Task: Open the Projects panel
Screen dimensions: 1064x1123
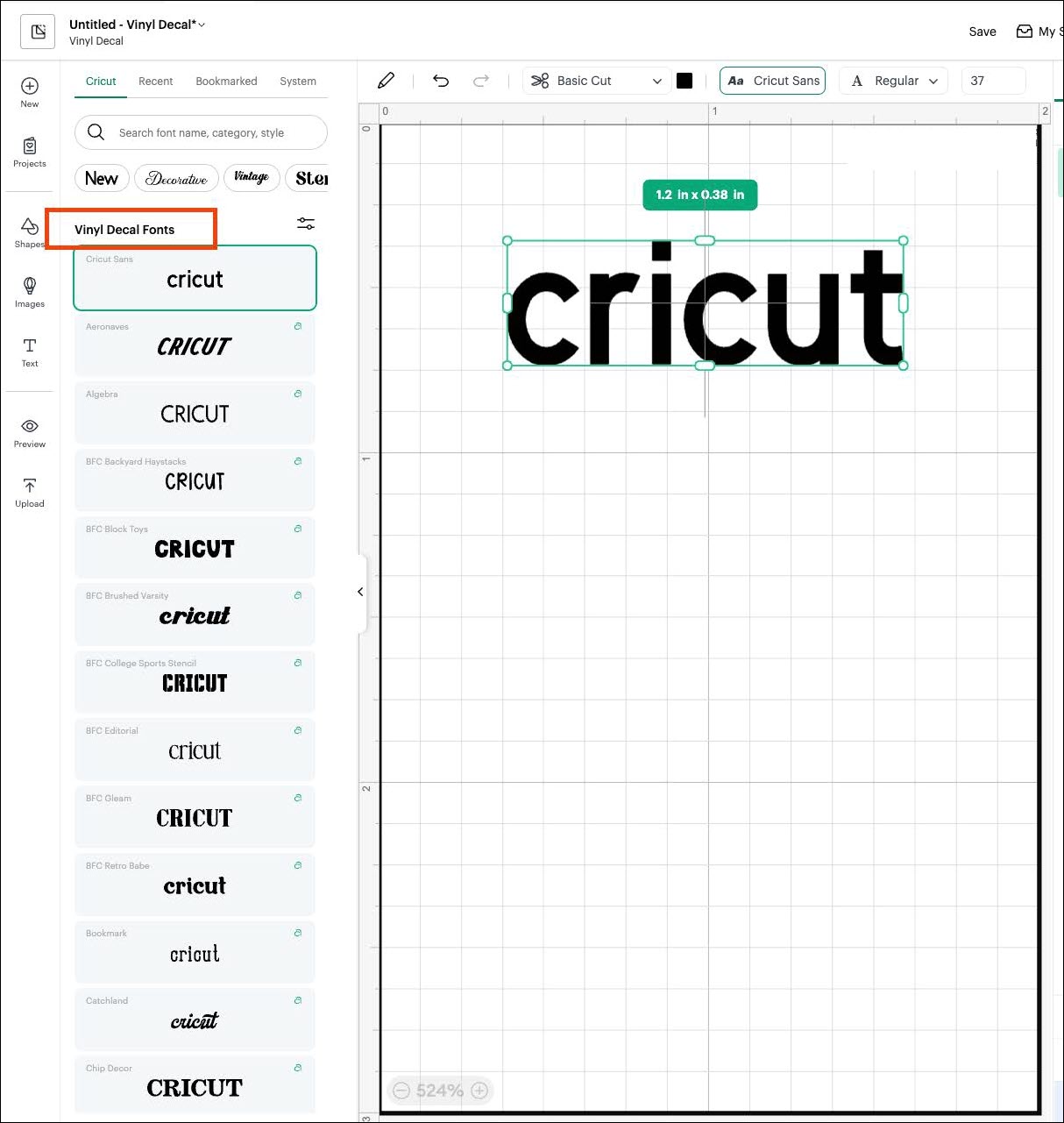Action: click(30, 146)
